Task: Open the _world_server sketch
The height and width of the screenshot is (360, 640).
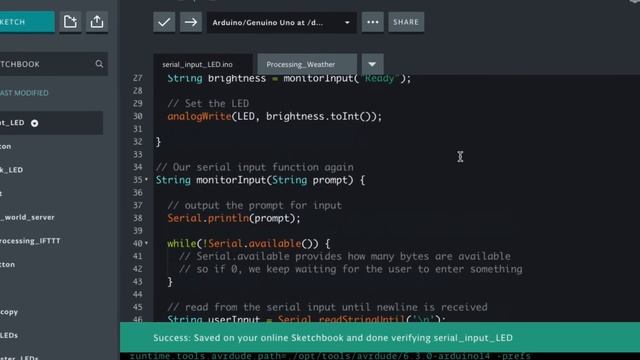Action: [x=27, y=217]
